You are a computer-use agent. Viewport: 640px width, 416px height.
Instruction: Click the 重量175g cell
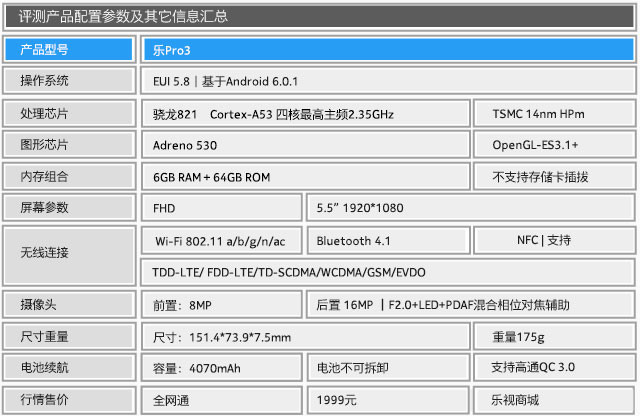point(554,337)
